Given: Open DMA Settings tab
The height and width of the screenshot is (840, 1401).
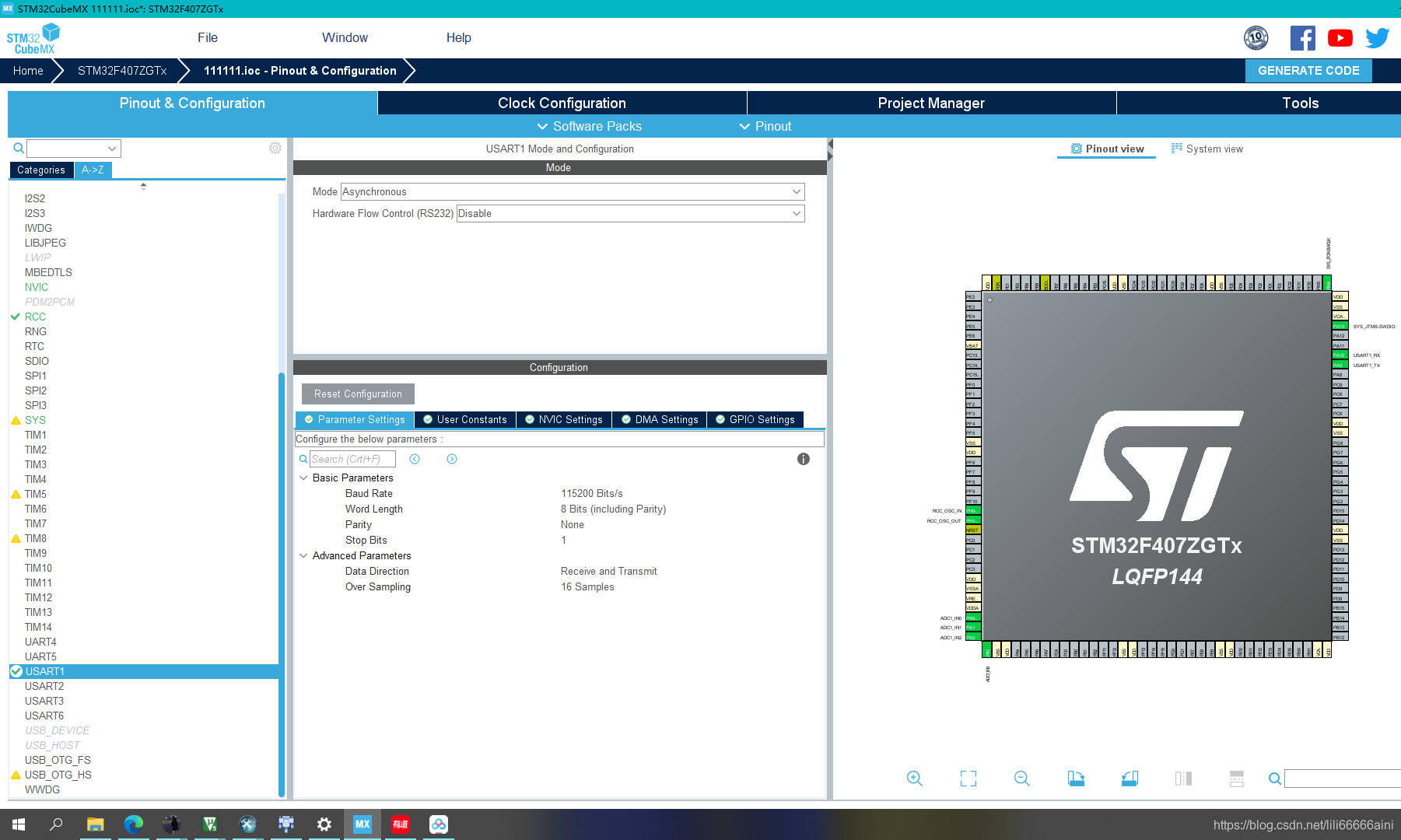Looking at the screenshot, I should [x=660, y=419].
